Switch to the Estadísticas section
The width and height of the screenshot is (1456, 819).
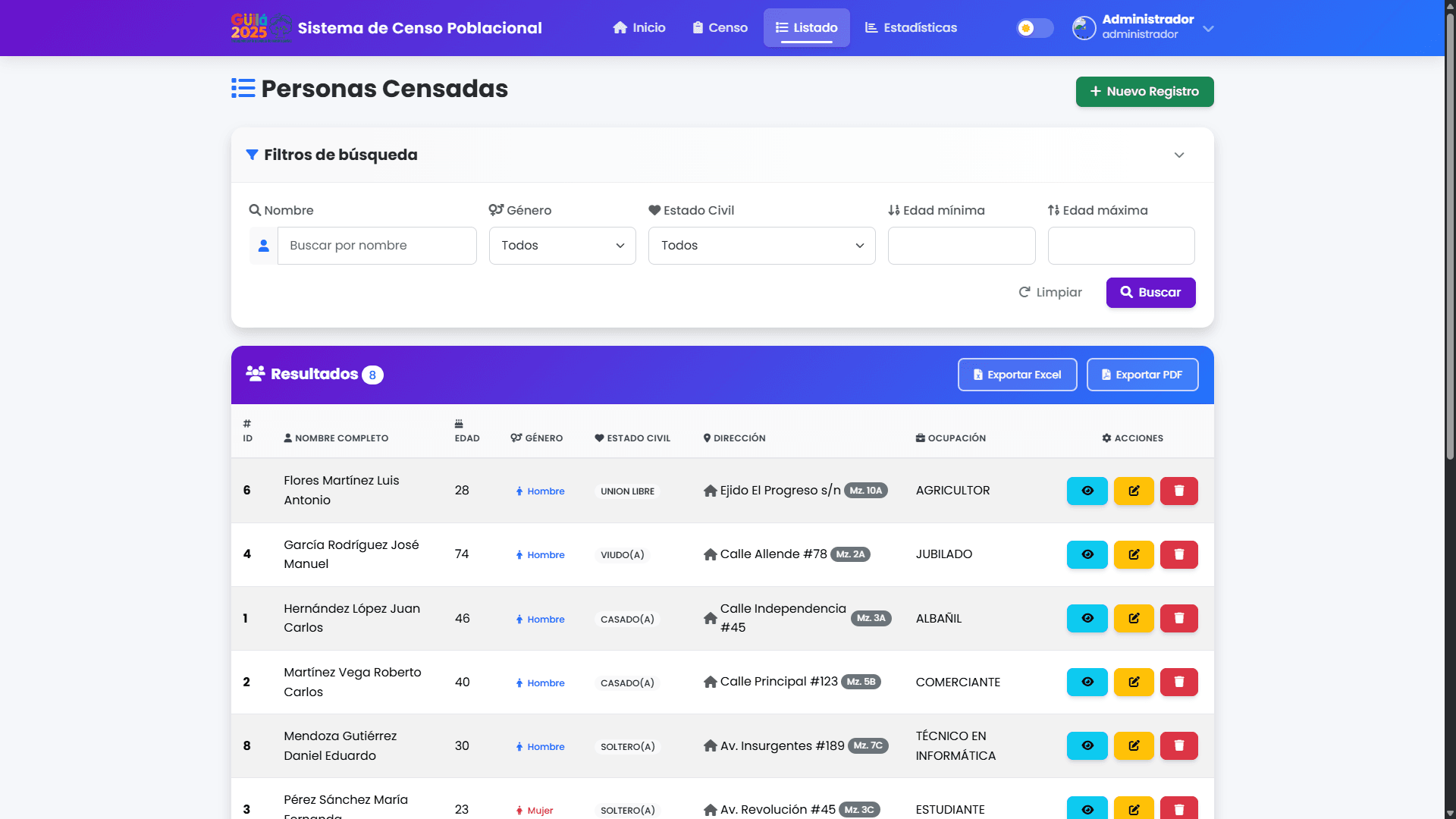[911, 27]
